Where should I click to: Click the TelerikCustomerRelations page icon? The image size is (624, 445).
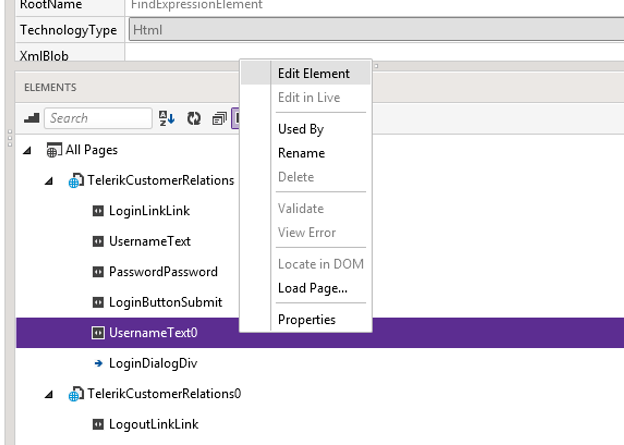(x=76, y=181)
